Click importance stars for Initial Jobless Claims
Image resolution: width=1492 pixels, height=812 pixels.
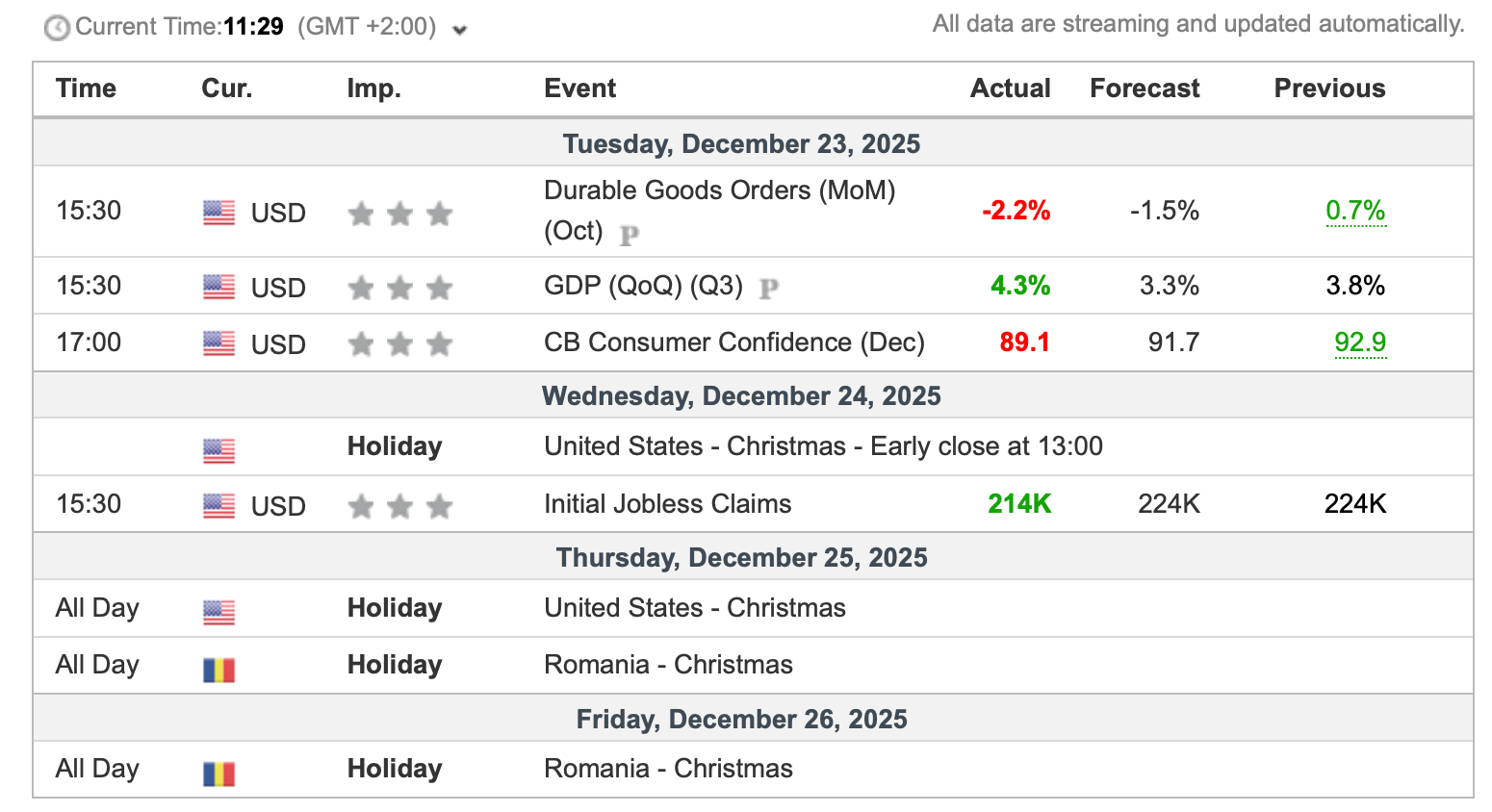pyautogui.click(x=399, y=506)
